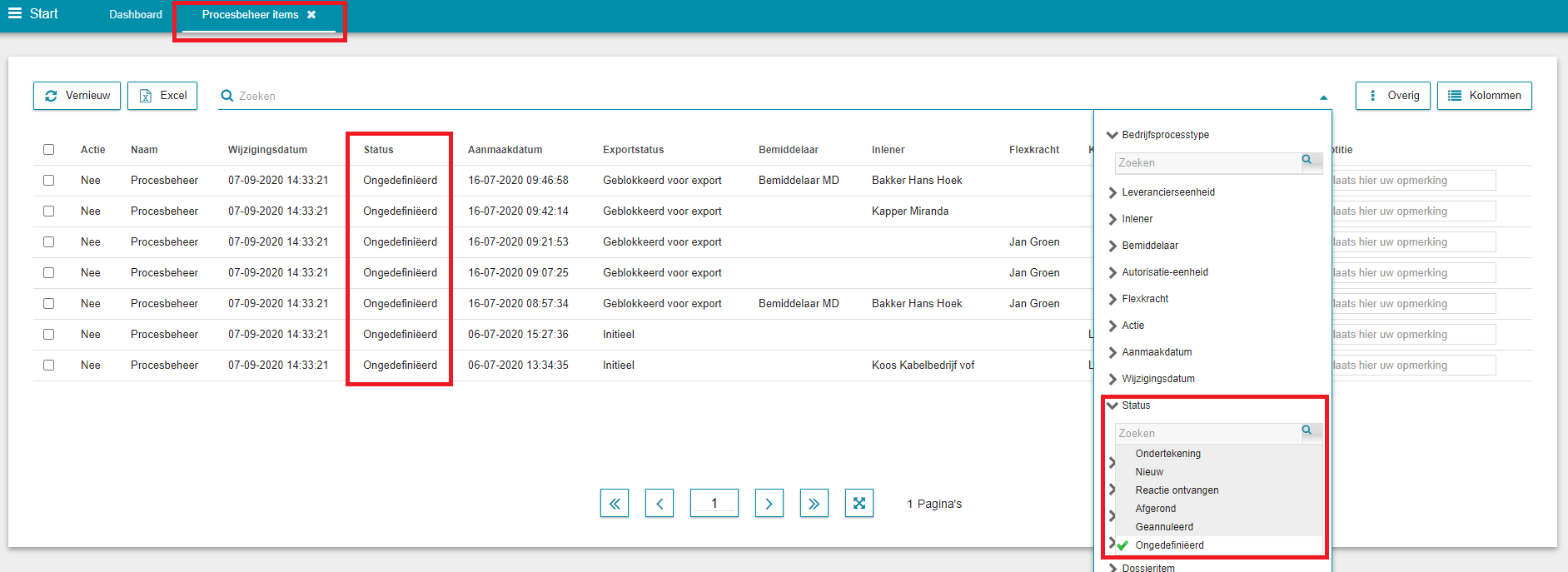Image resolution: width=1568 pixels, height=572 pixels.
Task: Click the magnifier icon in Bedrijfsprocesstype search
Action: tap(1307, 160)
